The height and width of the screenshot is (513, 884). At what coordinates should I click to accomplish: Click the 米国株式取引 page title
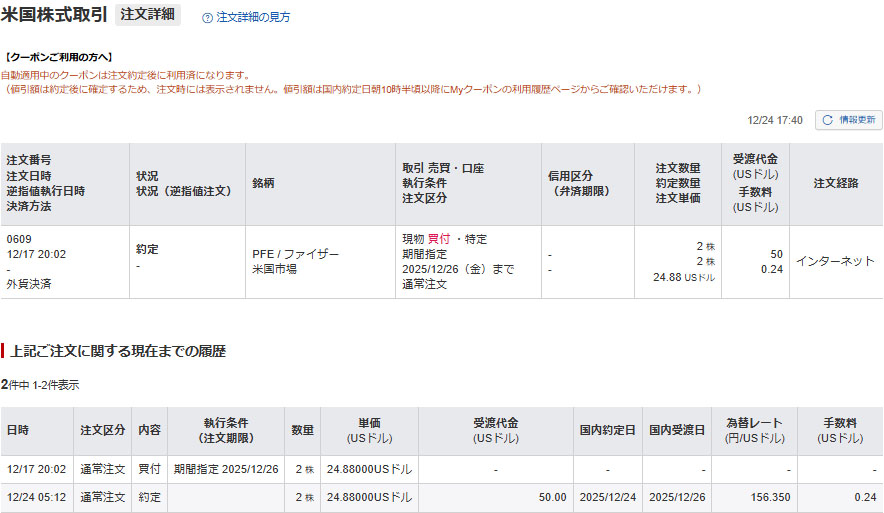tap(55, 16)
